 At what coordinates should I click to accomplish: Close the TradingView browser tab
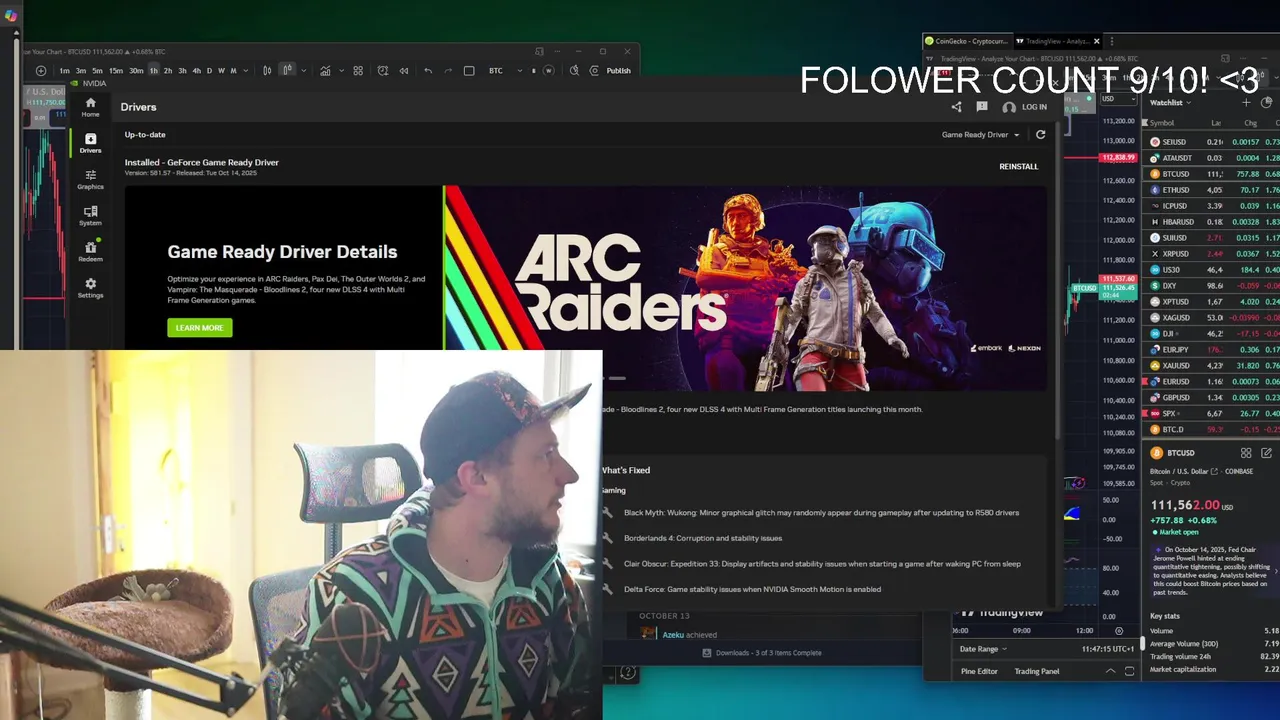1096,41
